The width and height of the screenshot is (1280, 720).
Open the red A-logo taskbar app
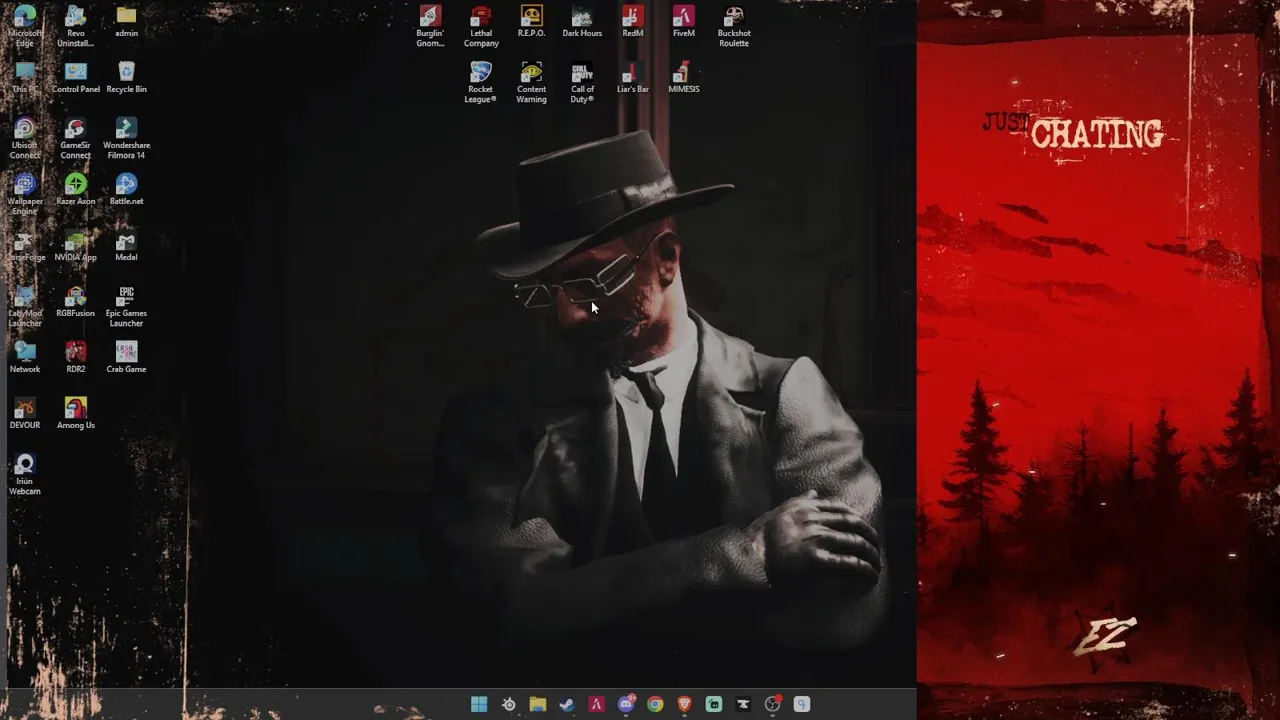tap(596, 704)
